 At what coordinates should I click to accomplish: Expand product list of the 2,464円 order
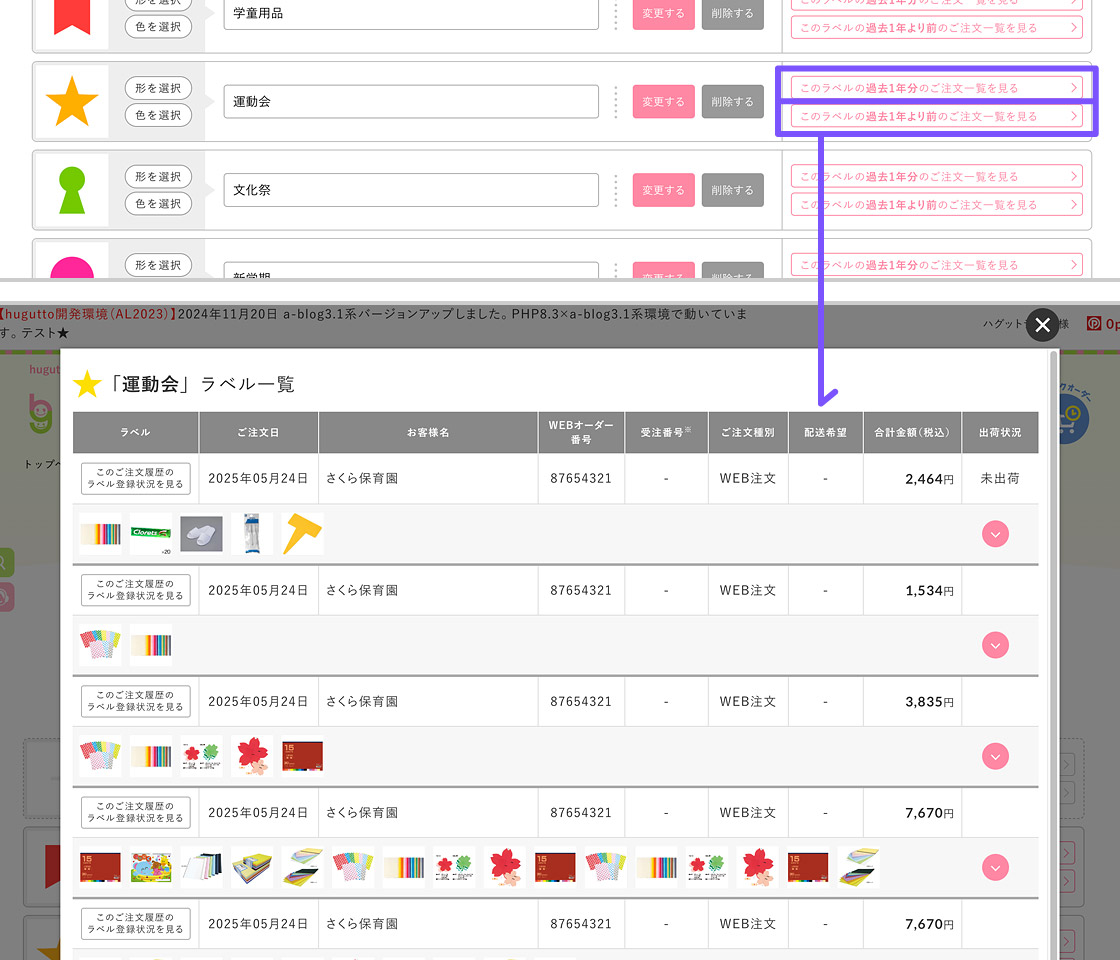pos(995,534)
